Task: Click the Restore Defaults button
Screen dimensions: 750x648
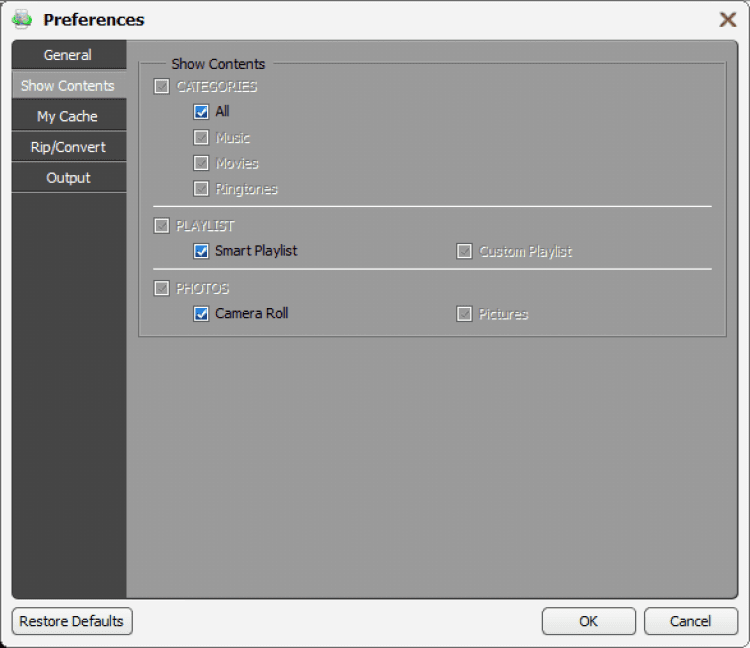Action: click(x=72, y=621)
